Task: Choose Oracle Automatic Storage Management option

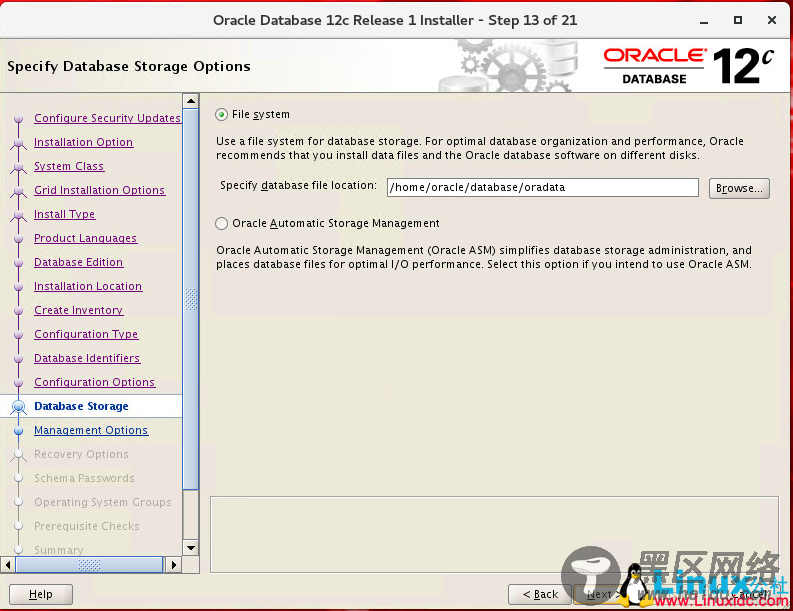Action: [x=222, y=224]
